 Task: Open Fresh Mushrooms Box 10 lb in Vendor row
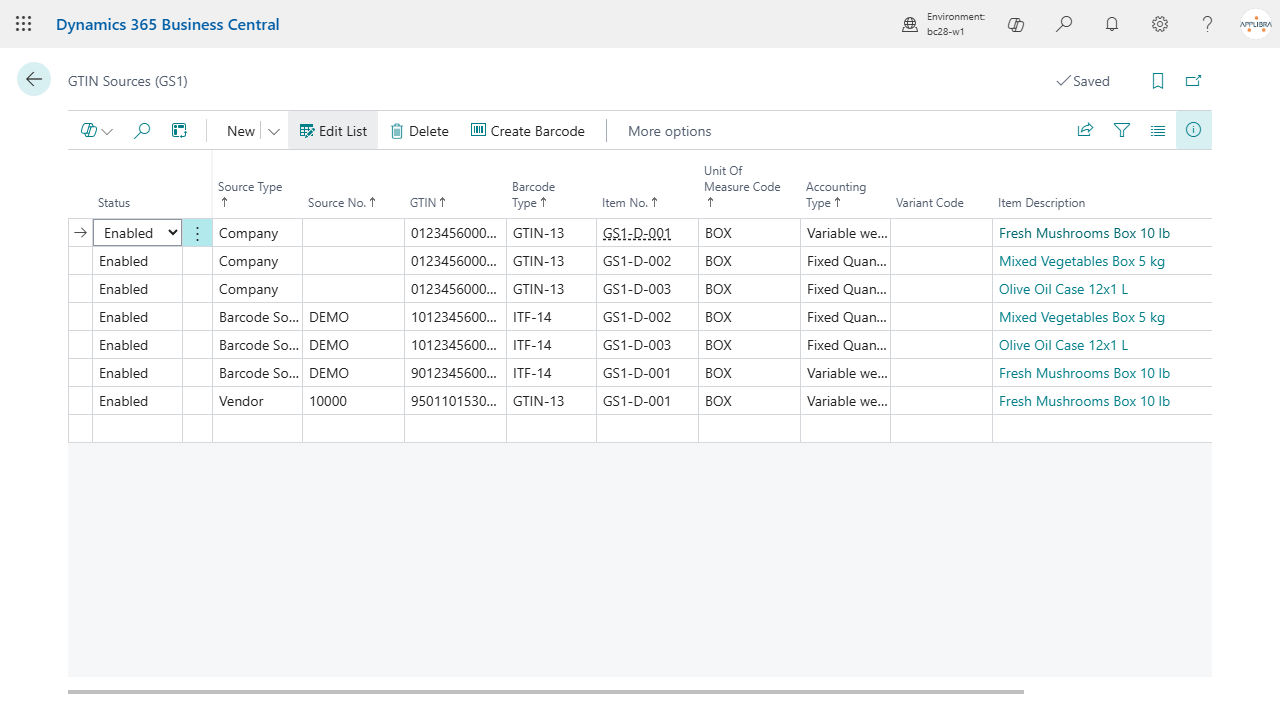(x=1084, y=401)
